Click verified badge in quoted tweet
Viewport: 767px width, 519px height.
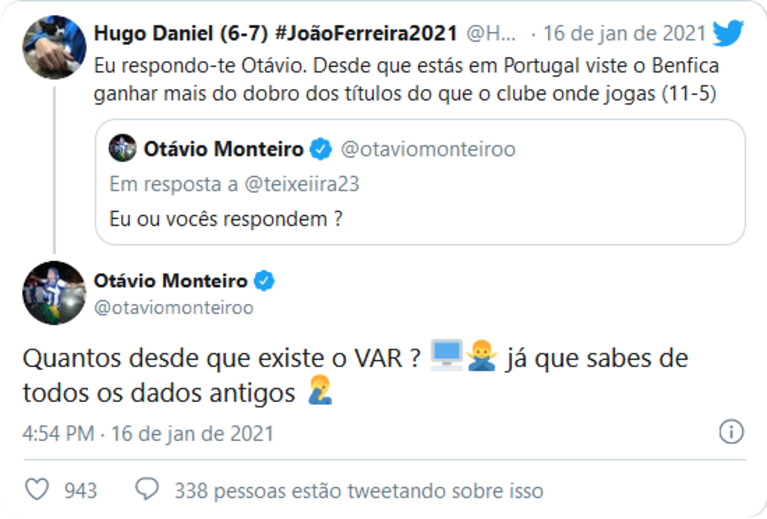pos(320,150)
